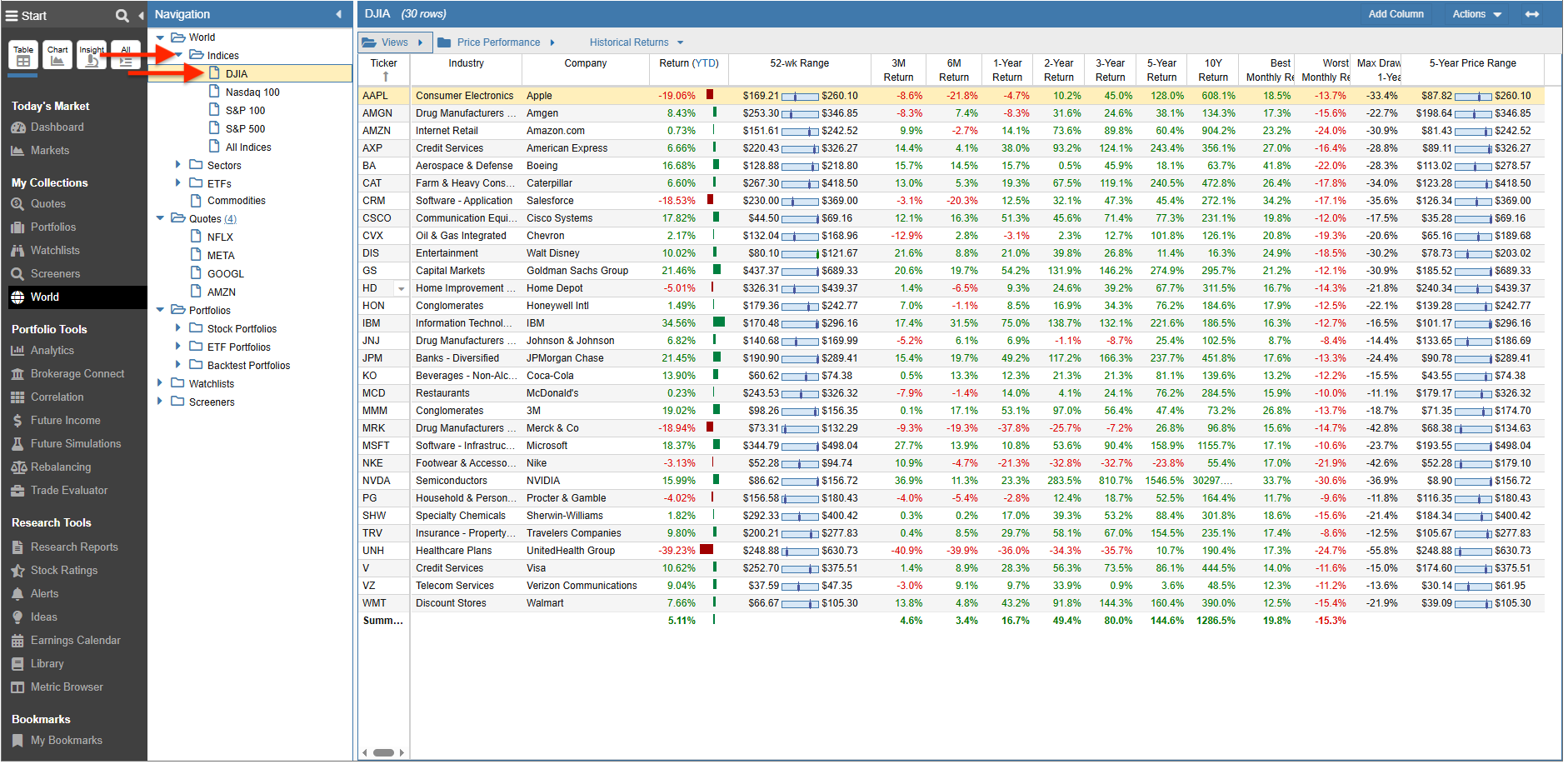Image resolution: width=1568 pixels, height=764 pixels.
Task: Open the Actions dropdown
Action: pyautogui.click(x=1476, y=14)
